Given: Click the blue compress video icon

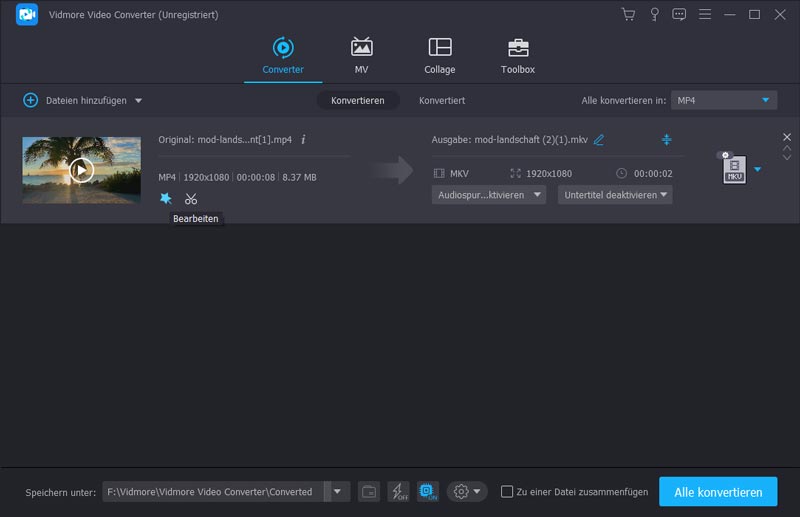Looking at the screenshot, I should coord(667,140).
